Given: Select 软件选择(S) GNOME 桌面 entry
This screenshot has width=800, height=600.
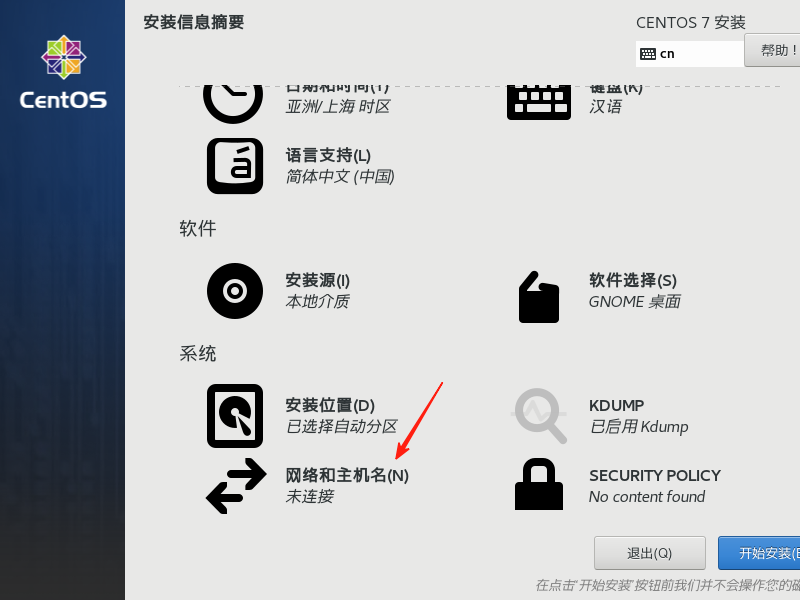Looking at the screenshot, I should pyautogui.click(x=634, y=291).
